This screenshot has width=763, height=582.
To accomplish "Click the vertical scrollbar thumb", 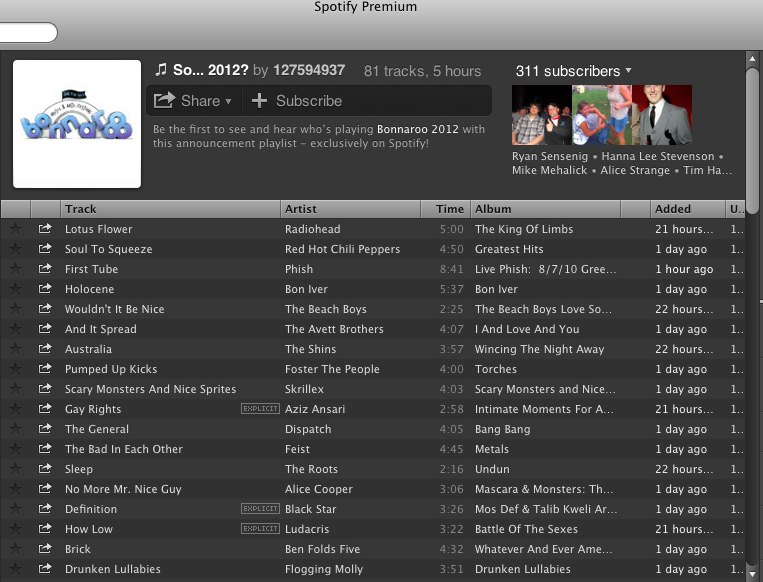I will pos(752,140).
